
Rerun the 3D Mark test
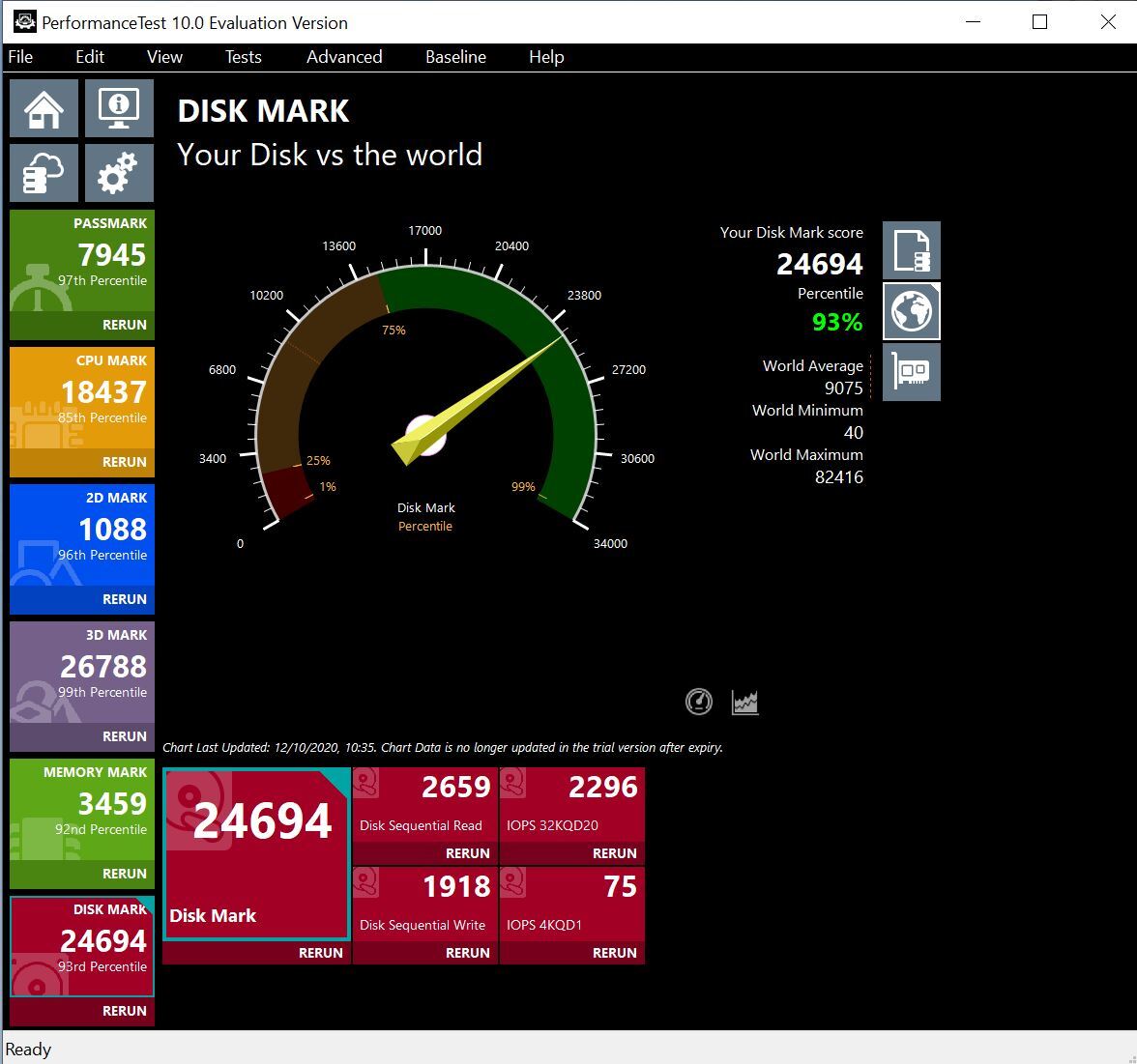[x=124, y=736]
